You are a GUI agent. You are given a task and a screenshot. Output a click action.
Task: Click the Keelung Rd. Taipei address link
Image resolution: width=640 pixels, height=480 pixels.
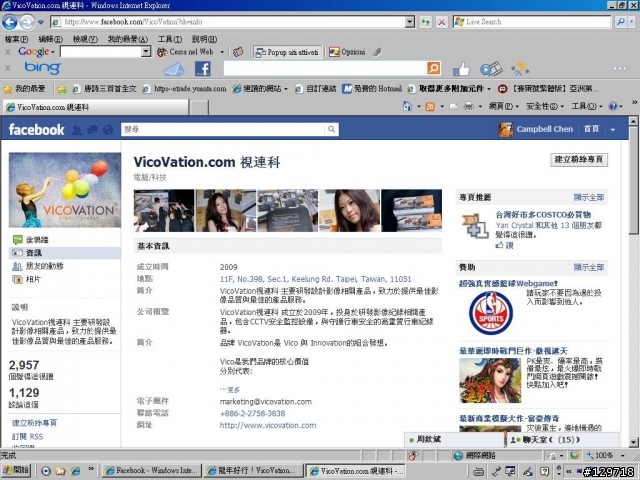(315, 279)
